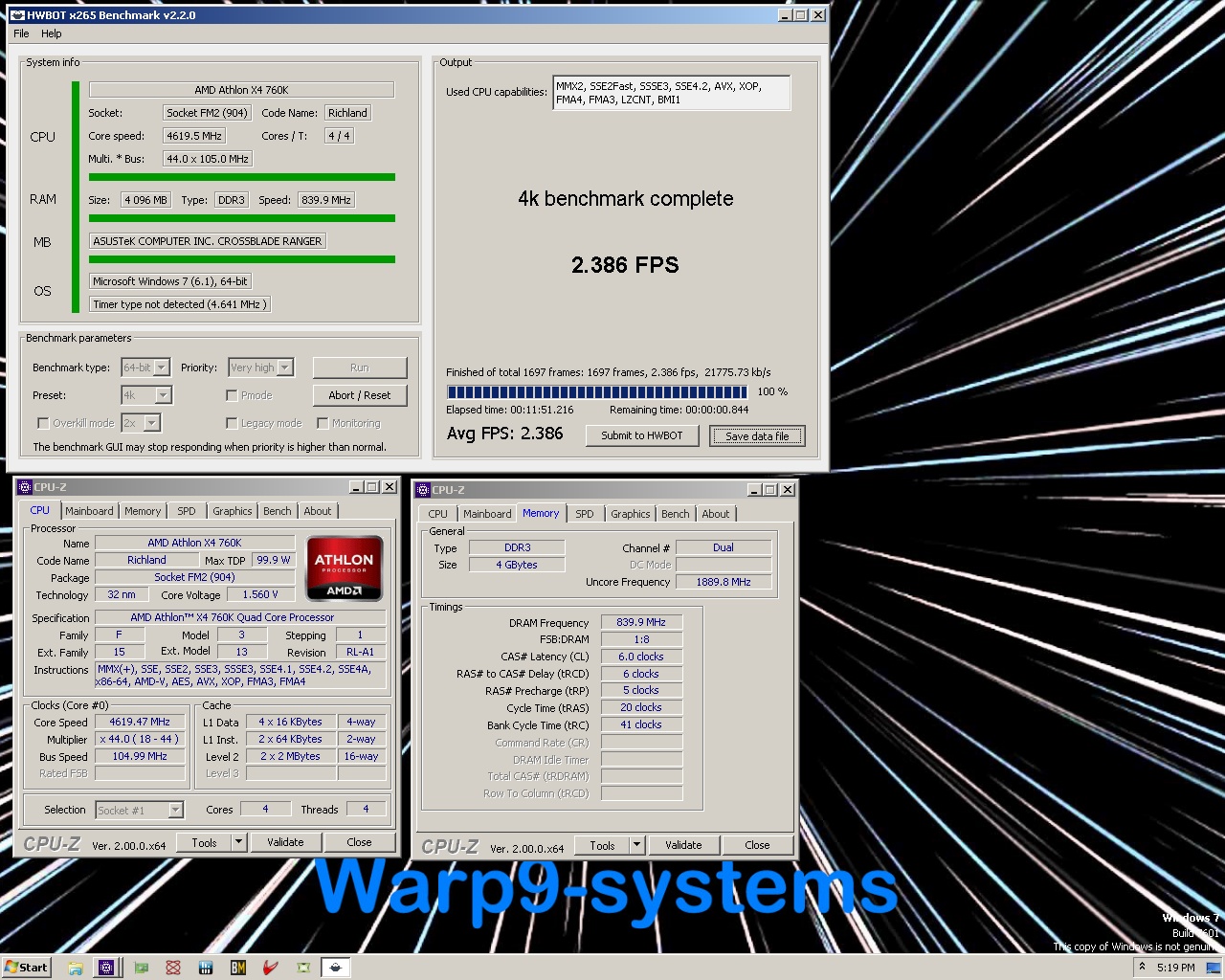
Task: Switch to About tab in left CPU-Z
Action: [318, 511]
